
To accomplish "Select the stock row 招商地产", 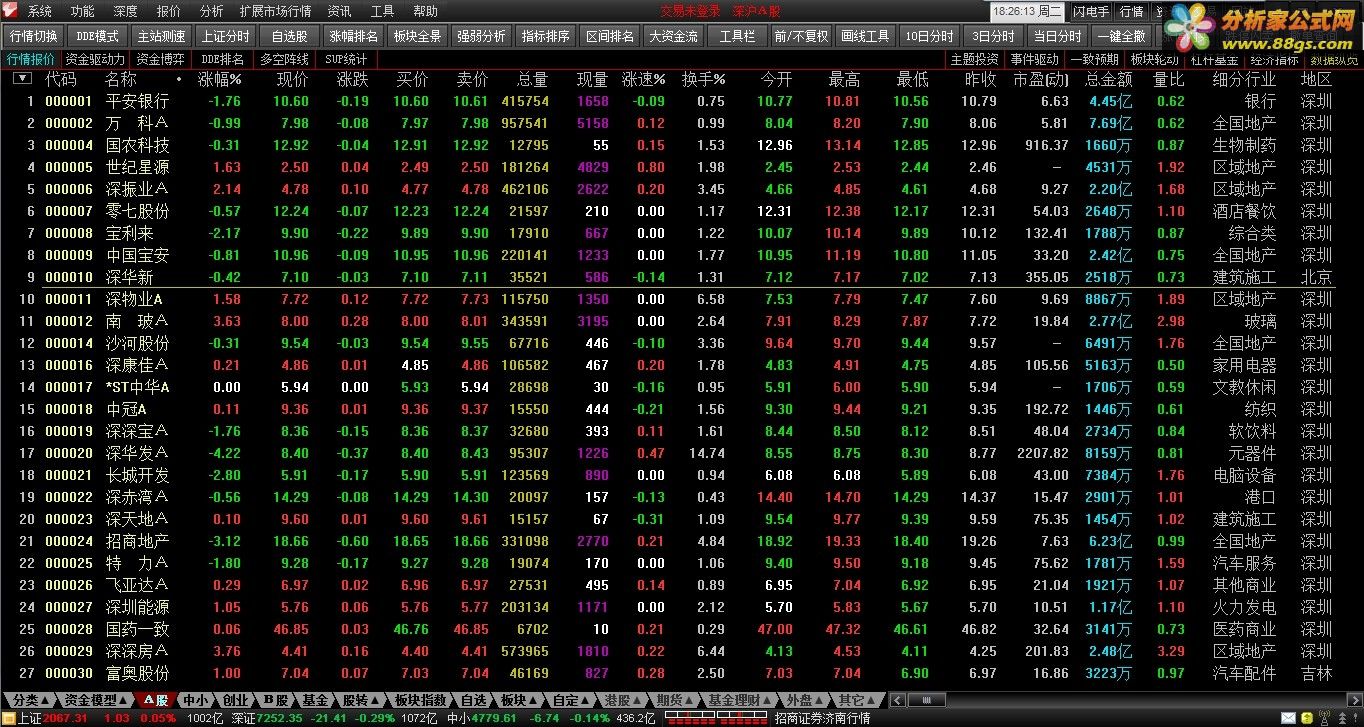I will (x=682, y=541).
